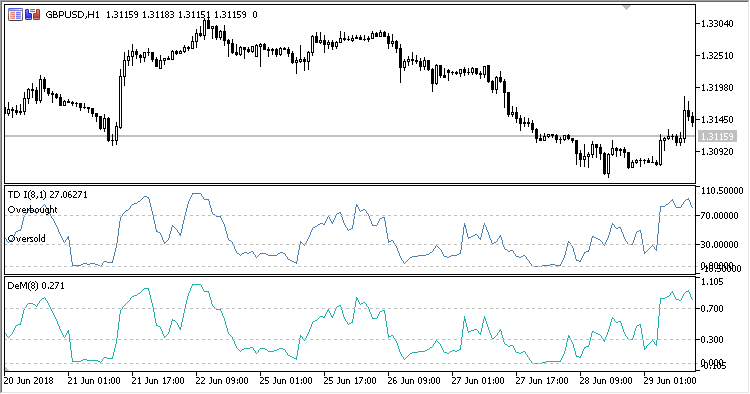
Task: Select the DeM(8) 0.271 indicator label
Action: (36, 286)
